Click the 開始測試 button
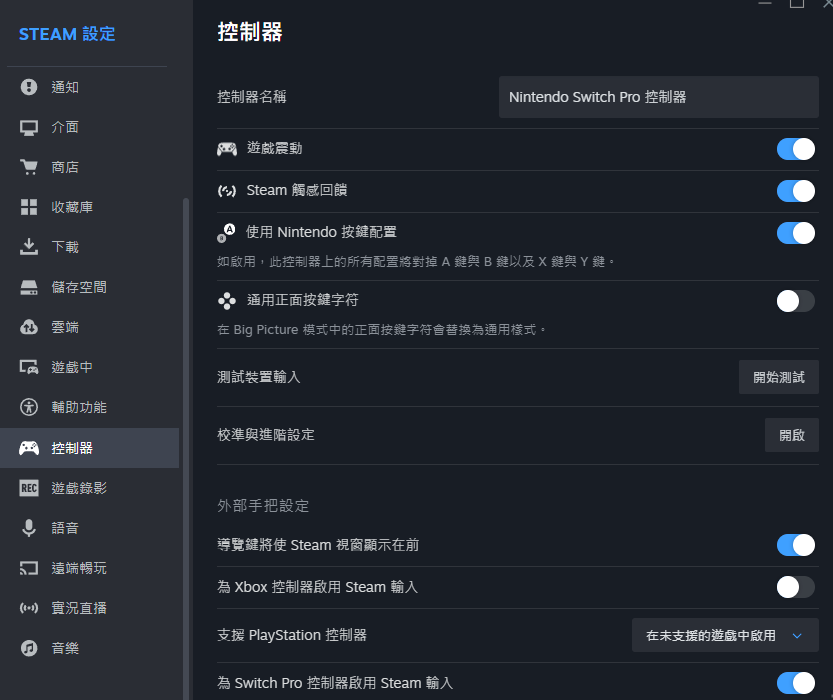833x700 pixels. (778, 377)
